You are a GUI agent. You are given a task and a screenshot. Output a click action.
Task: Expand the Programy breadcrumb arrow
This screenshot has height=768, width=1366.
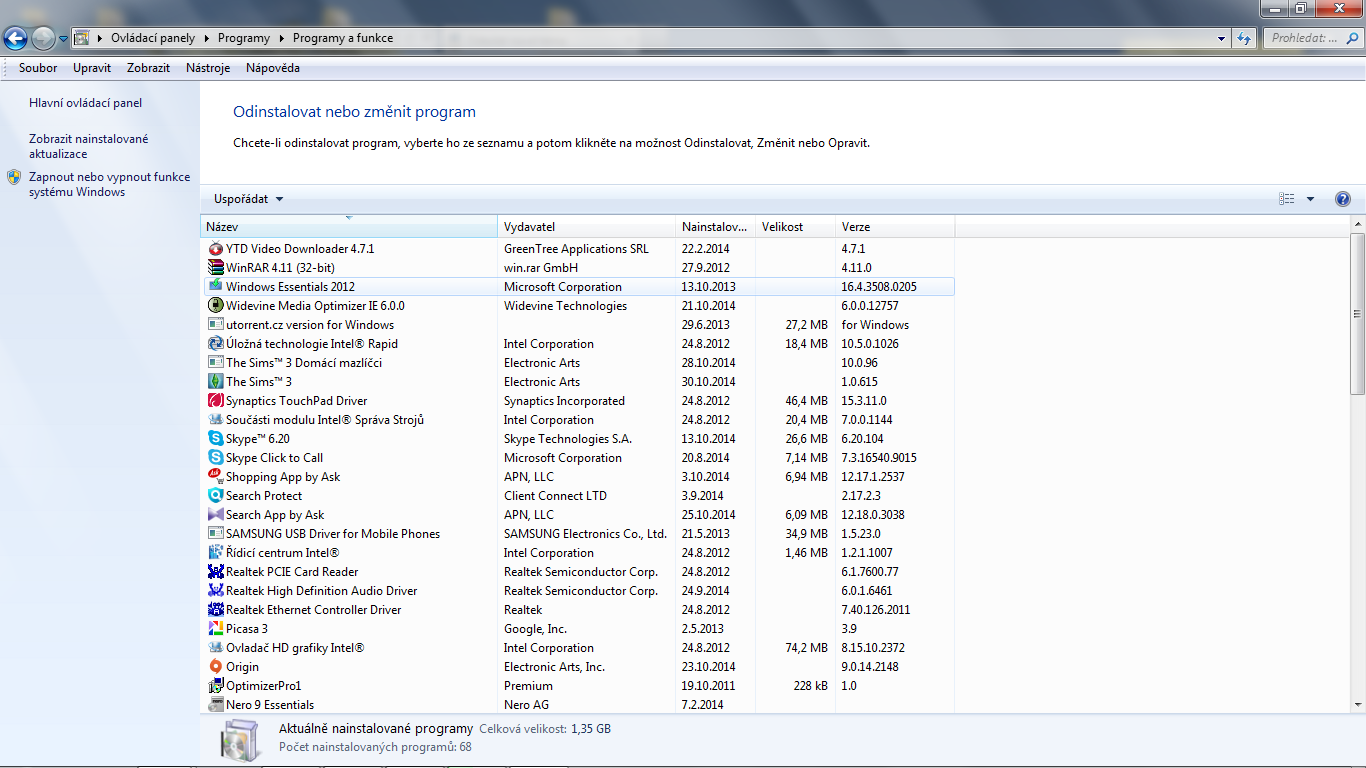281,39
